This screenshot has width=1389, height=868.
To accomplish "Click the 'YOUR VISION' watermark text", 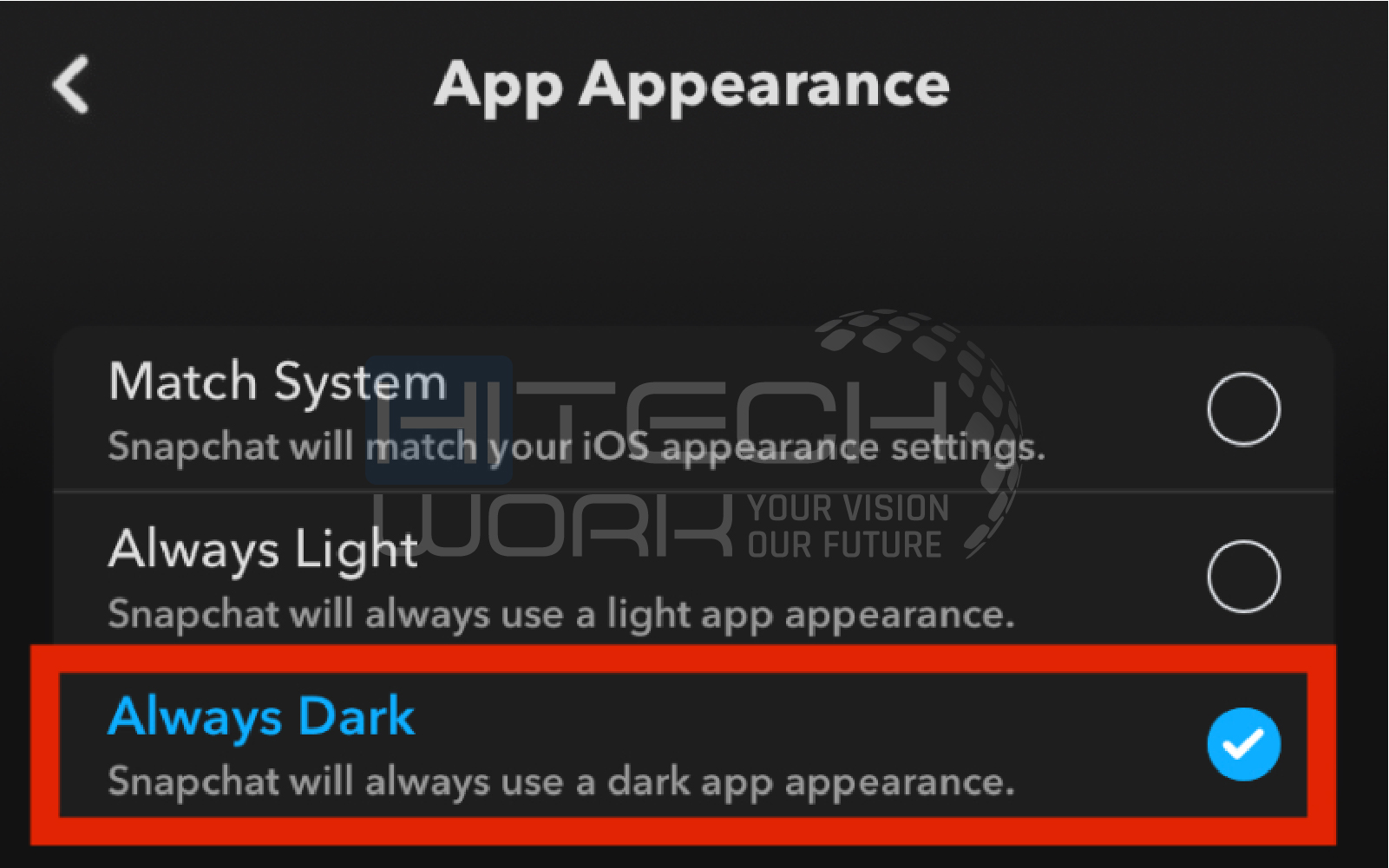I will [x=848, y=508].
